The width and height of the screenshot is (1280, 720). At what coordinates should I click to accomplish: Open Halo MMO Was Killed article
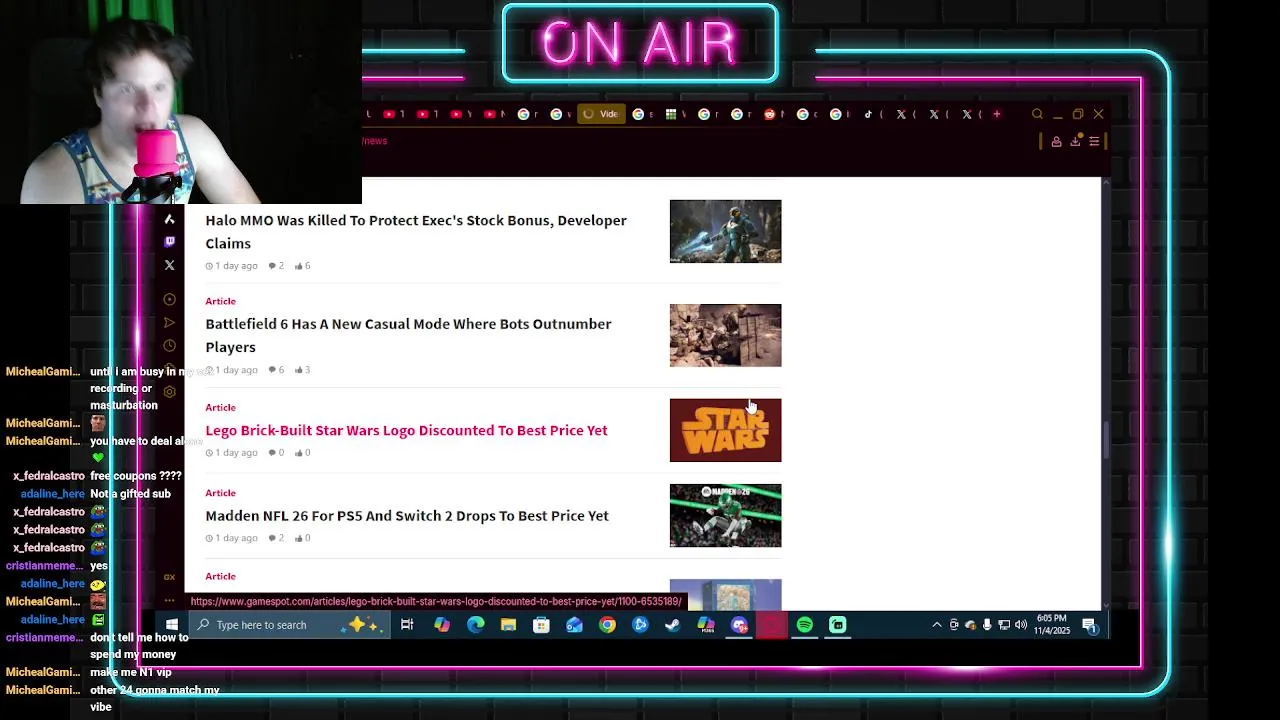pyautogui.click(x=416, y=232)
